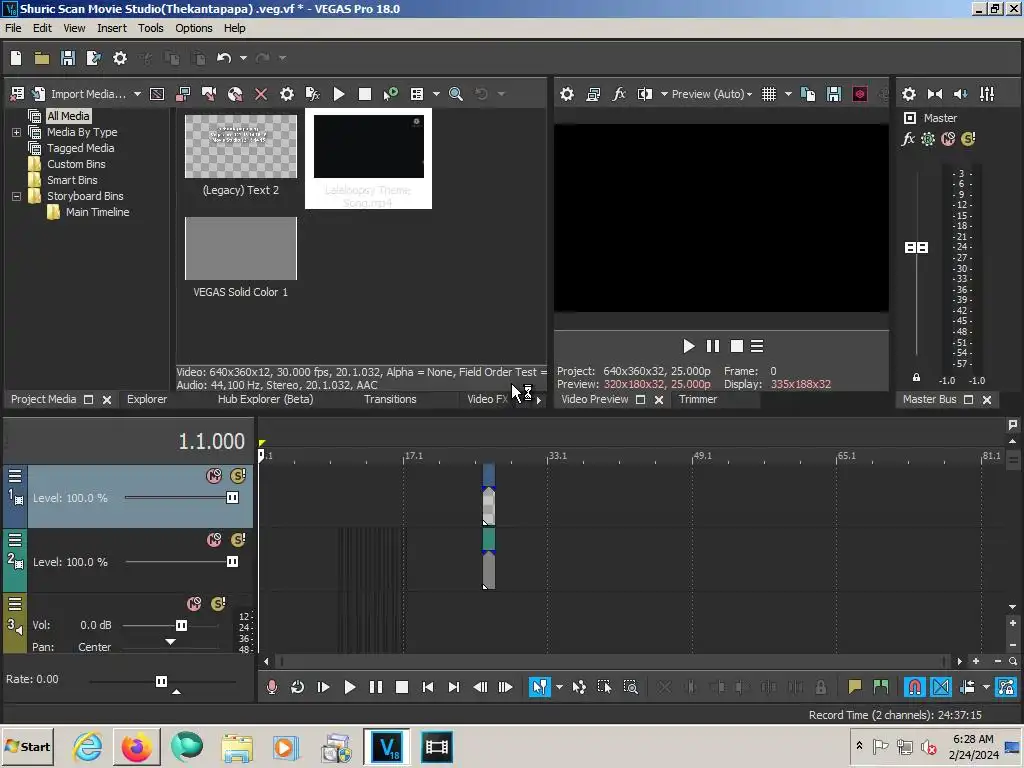Switch to the Trimmer tab
The width and height of the screenshot is (1024, 768).
697,399
